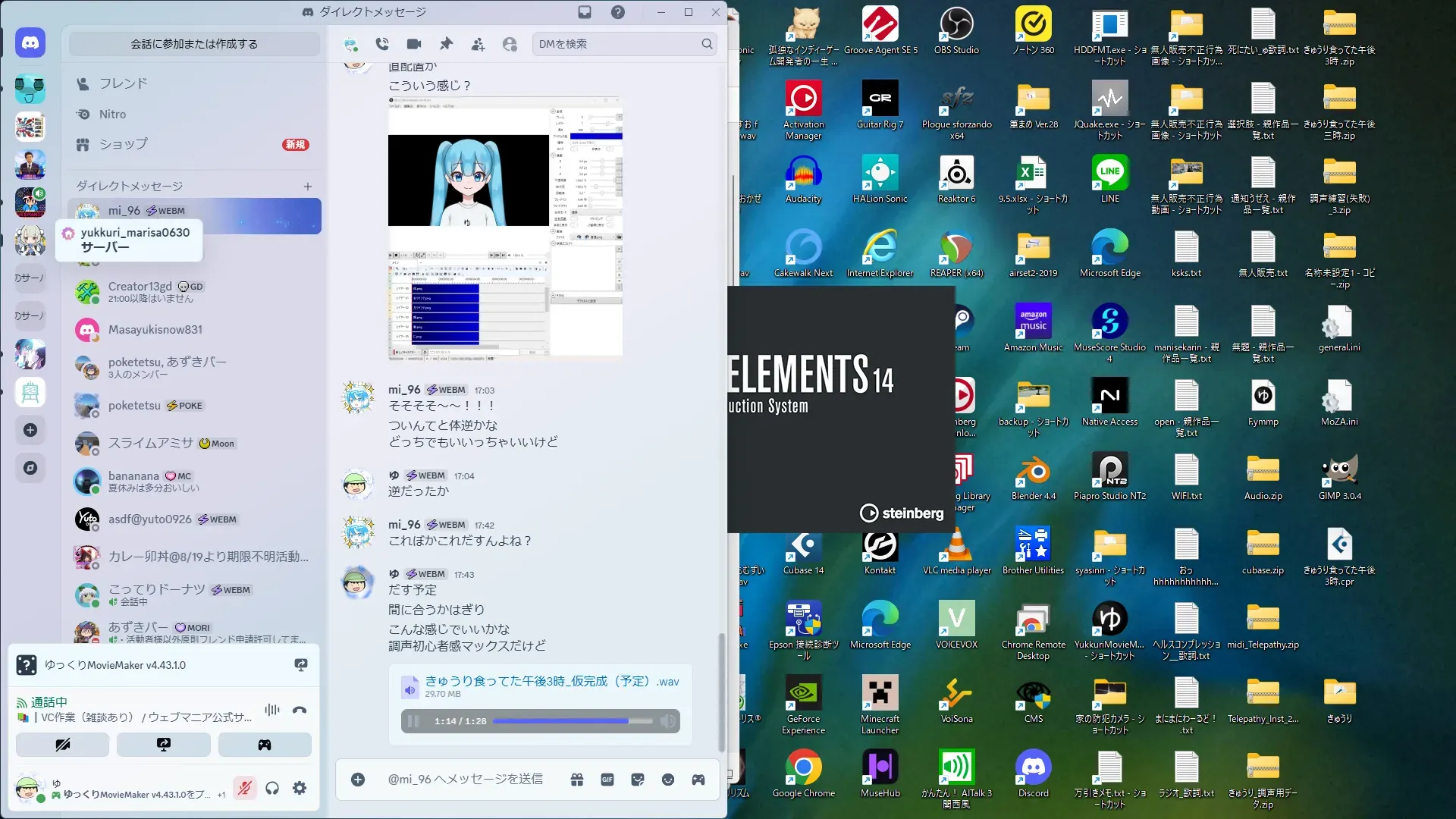1456x819 pixels.
Task: Start a video call in the DM
Action: coord(413,44)
